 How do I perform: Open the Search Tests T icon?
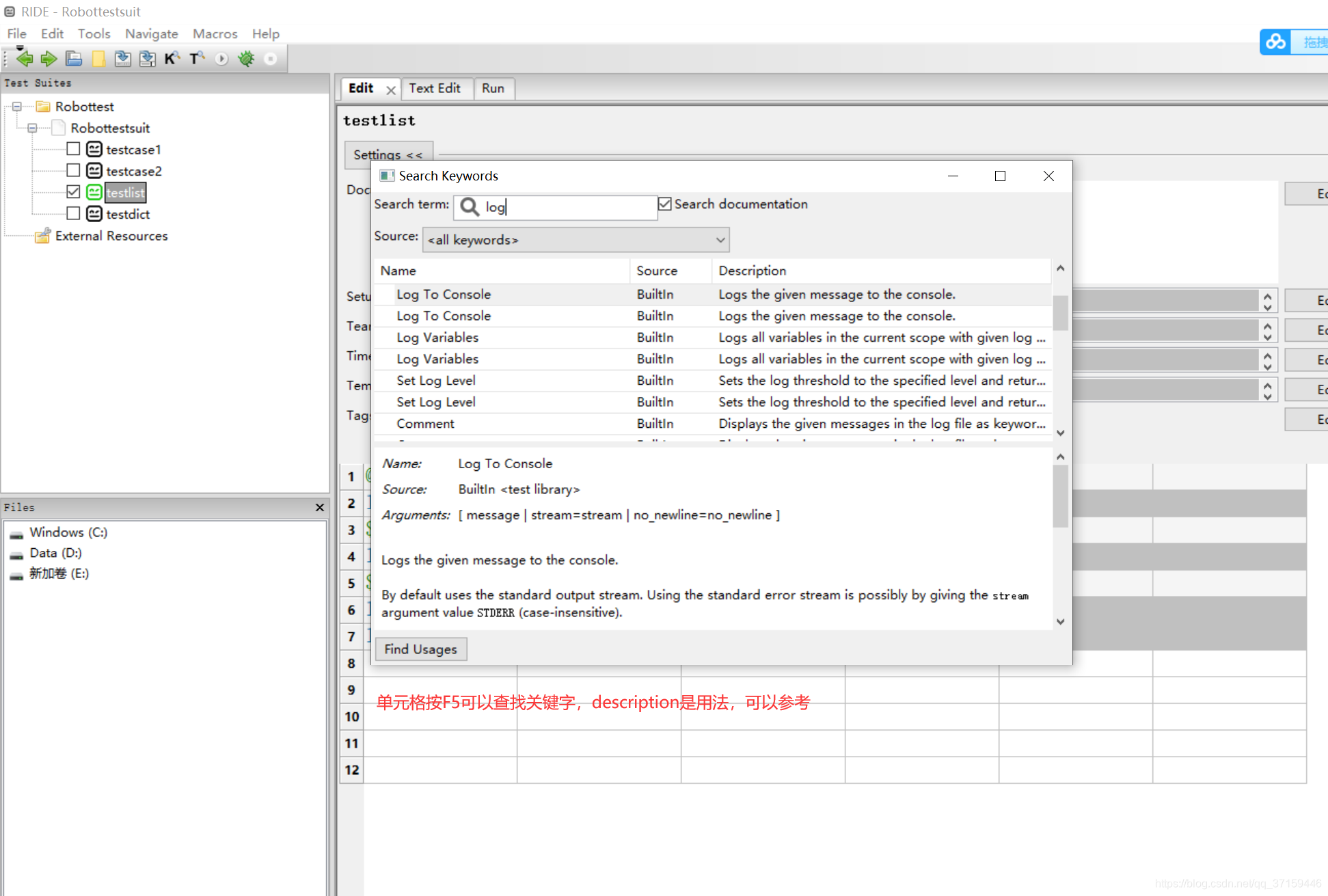[197, 59]
